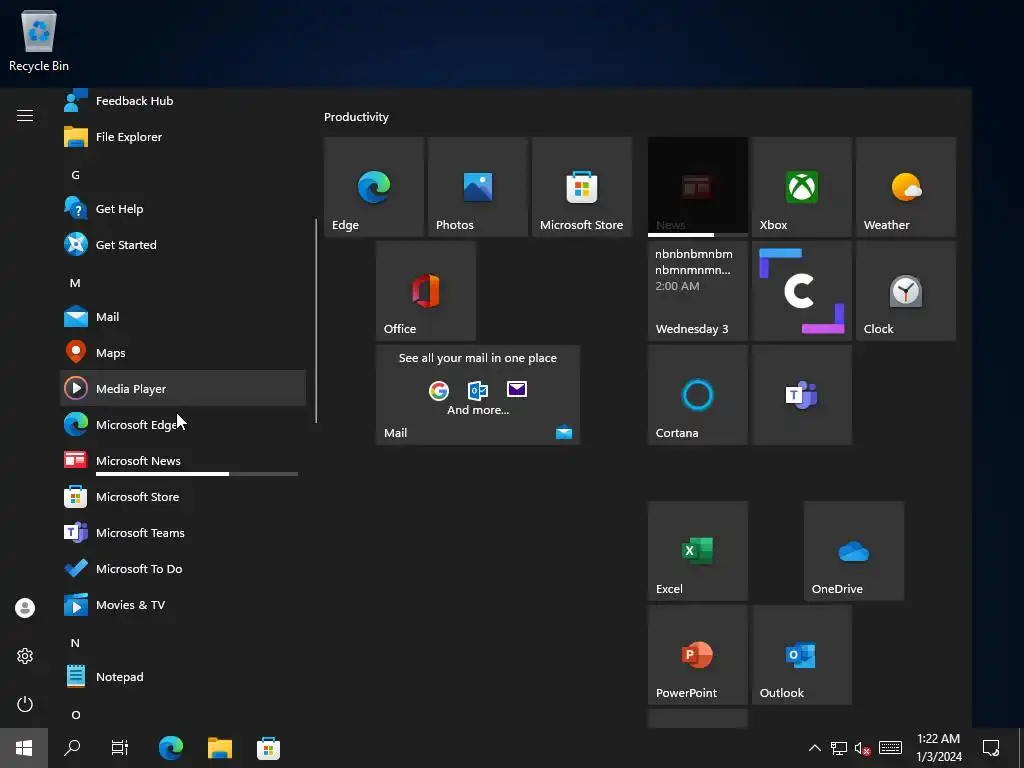Launch the Excel tile
This screenshot has width=1024, height=768.
click(697, 551)
